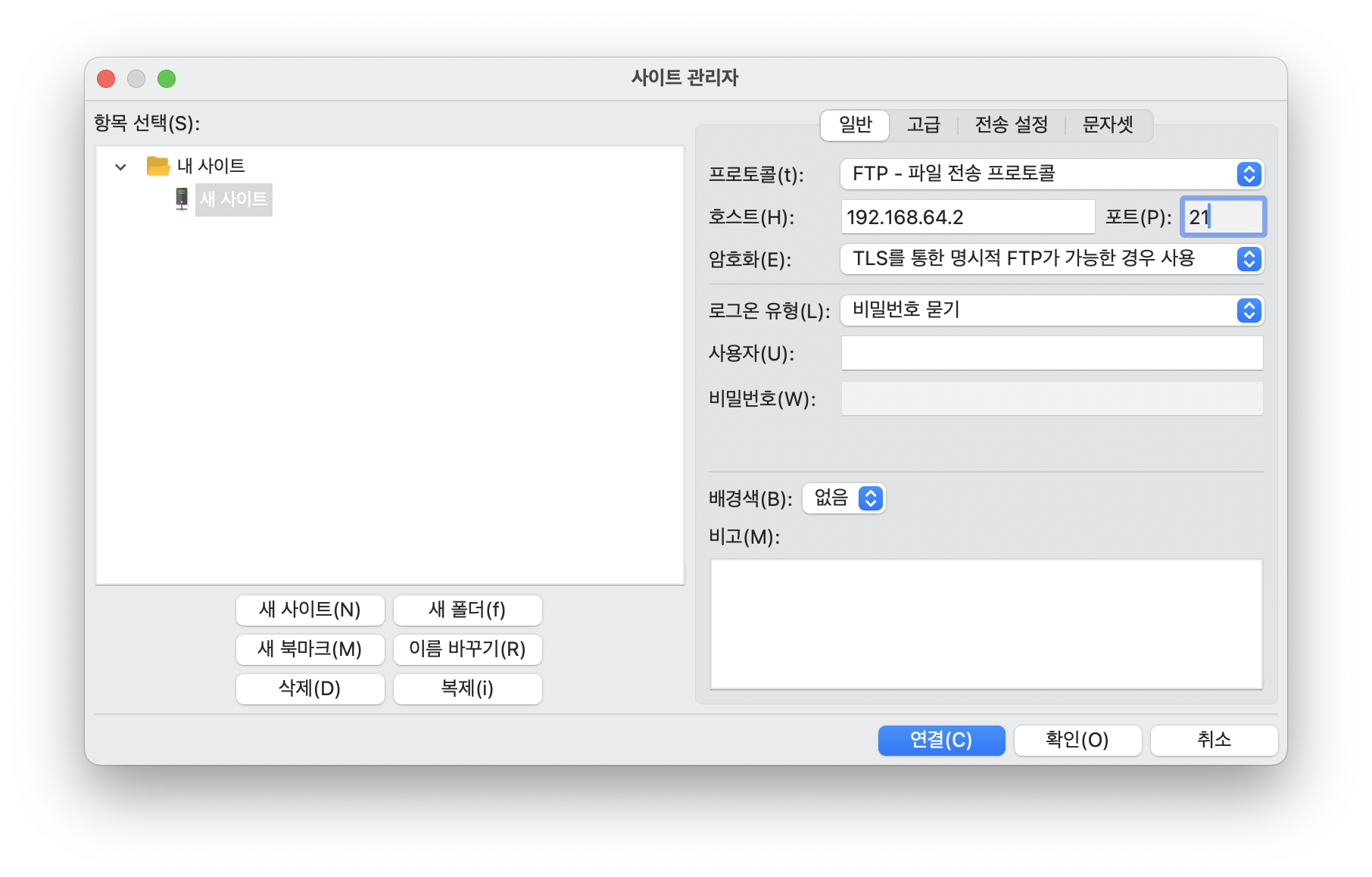Click the server icon beside 새 사이트
The width and height of the screenshot is (1372, 877).
click(182, 199)
